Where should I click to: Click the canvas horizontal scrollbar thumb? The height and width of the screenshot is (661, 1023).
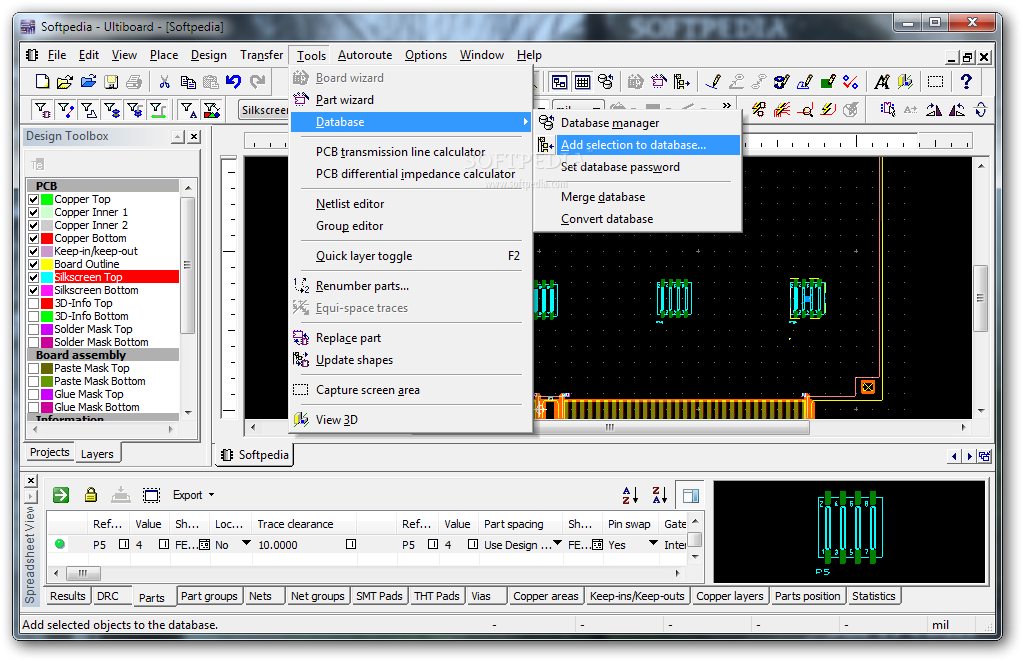click(x=609, y=427)
